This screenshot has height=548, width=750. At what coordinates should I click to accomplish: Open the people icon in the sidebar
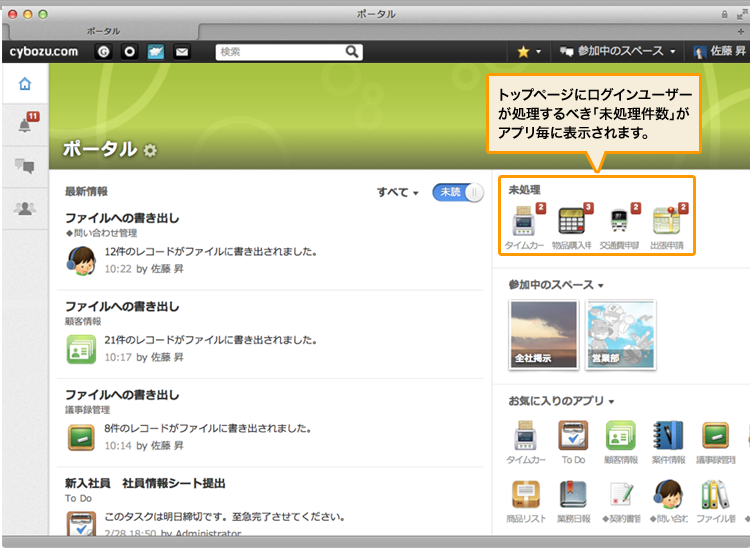click(x=24, y=208)
